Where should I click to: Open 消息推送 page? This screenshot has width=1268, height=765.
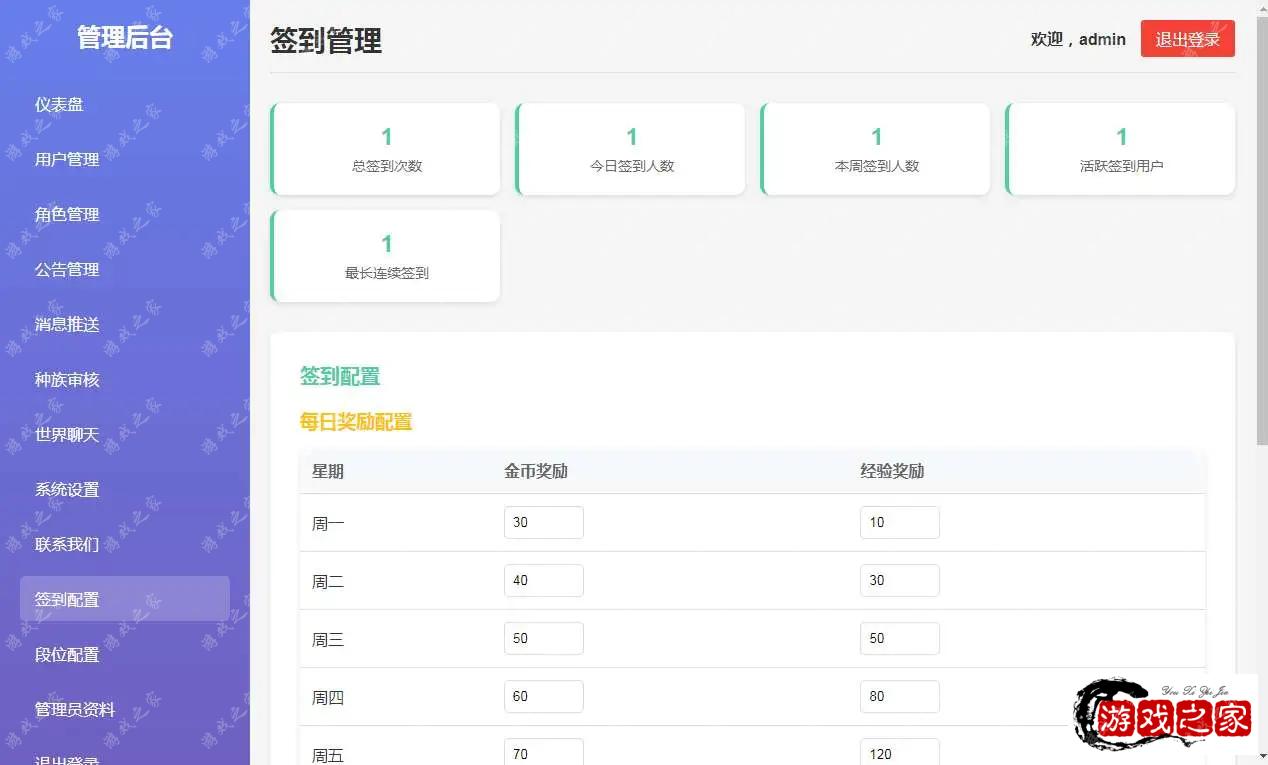pos(67,325)
